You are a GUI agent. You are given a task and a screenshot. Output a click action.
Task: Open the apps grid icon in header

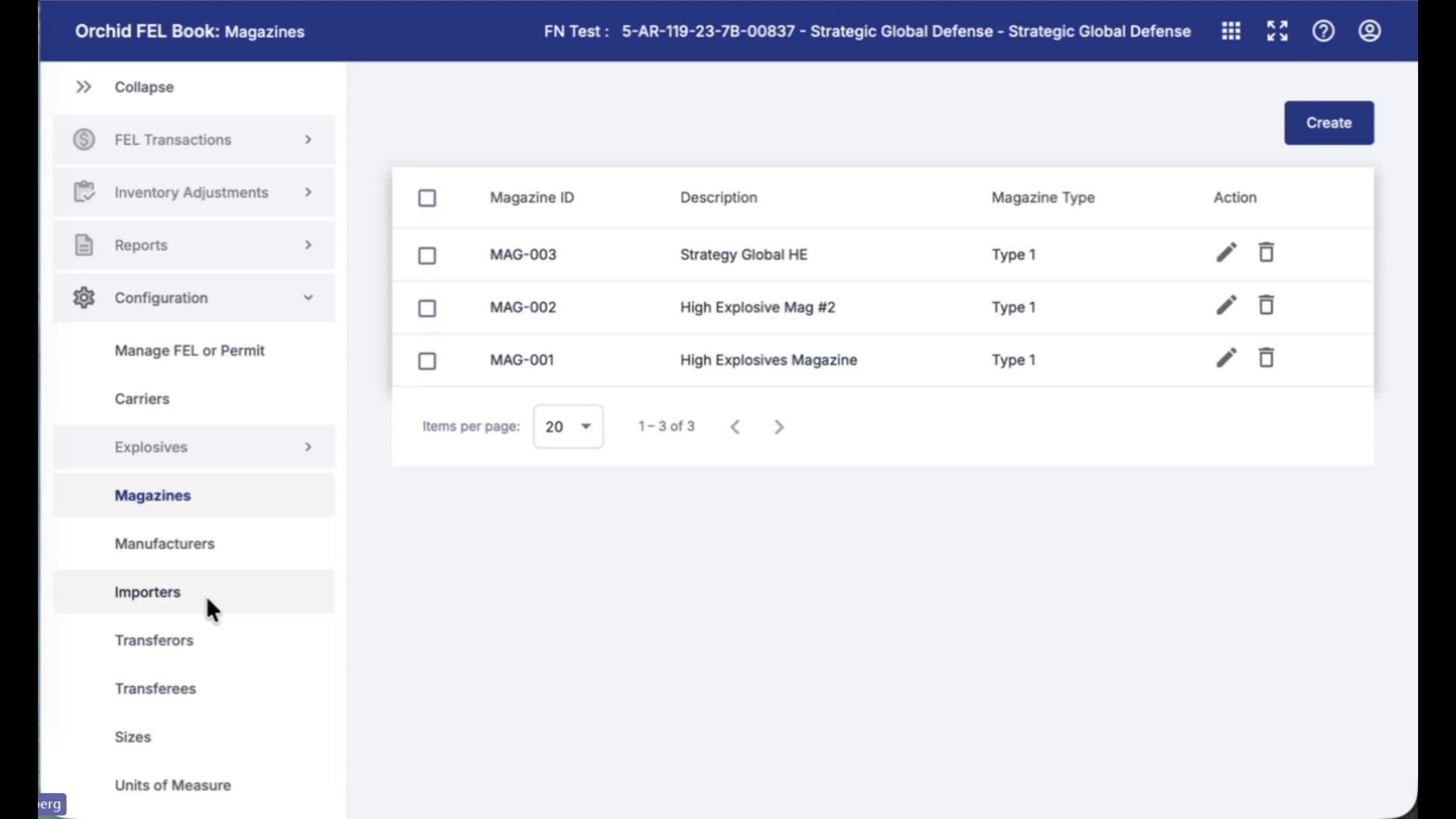(1230, 31)
